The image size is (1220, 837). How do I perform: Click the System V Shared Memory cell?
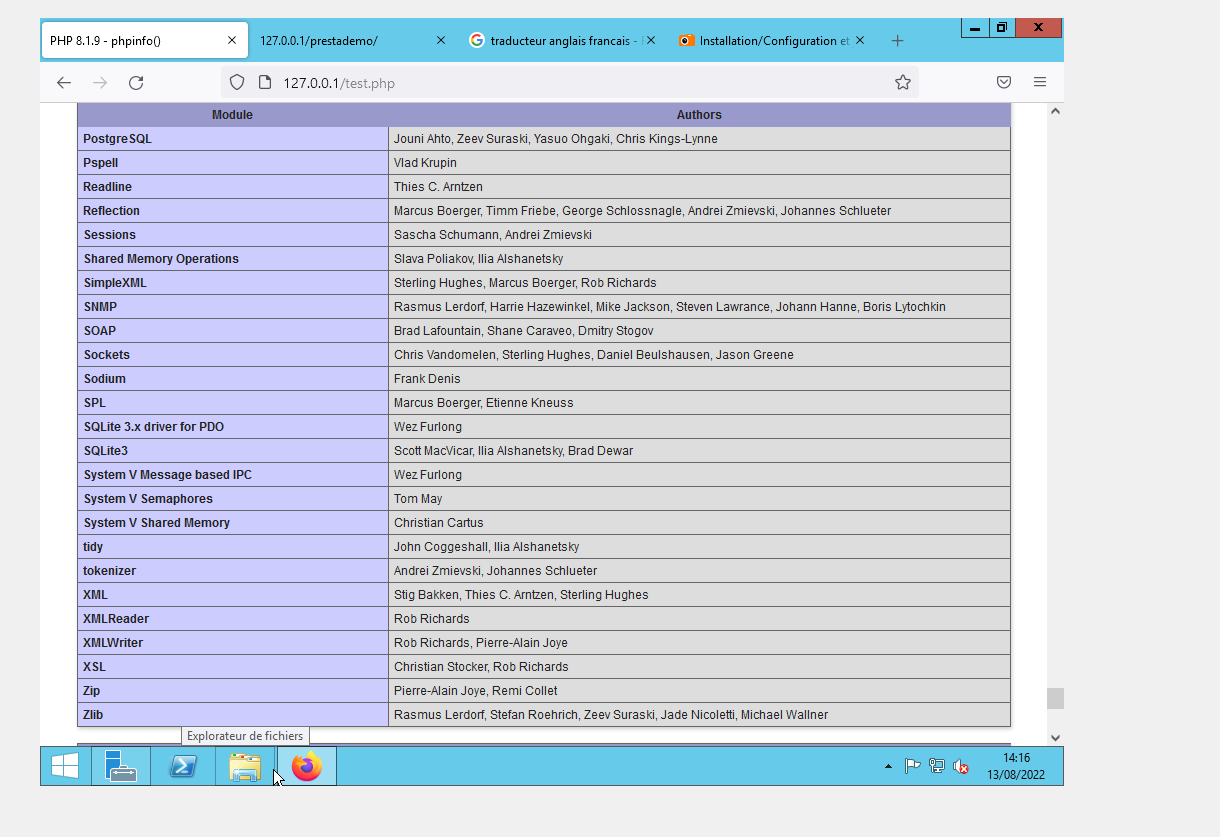tap(233, 523)
